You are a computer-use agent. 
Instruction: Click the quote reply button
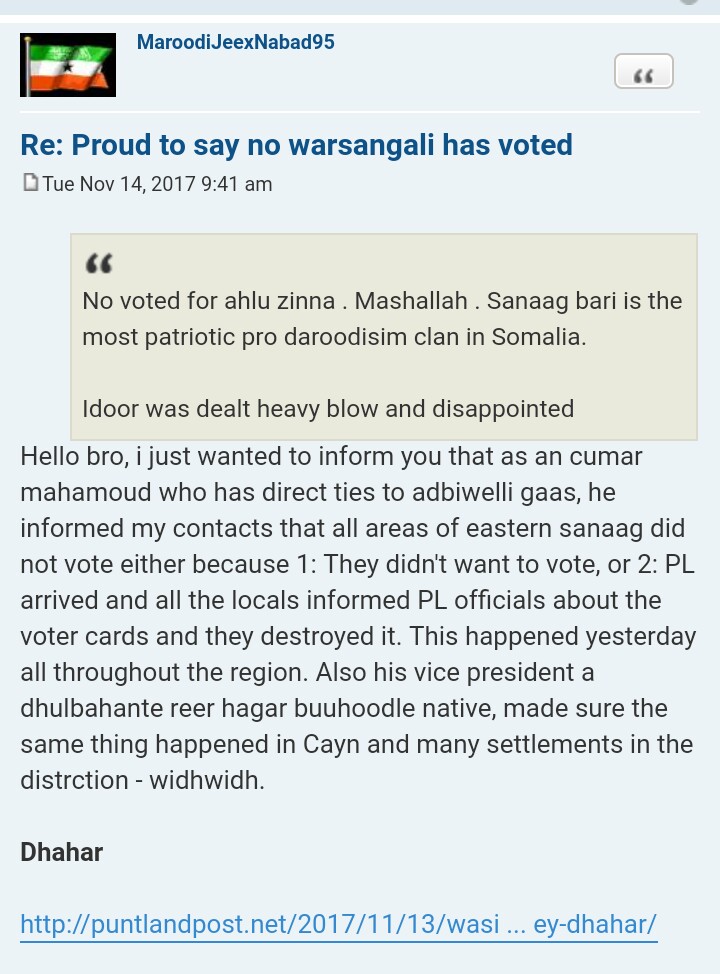pos(644,71)
